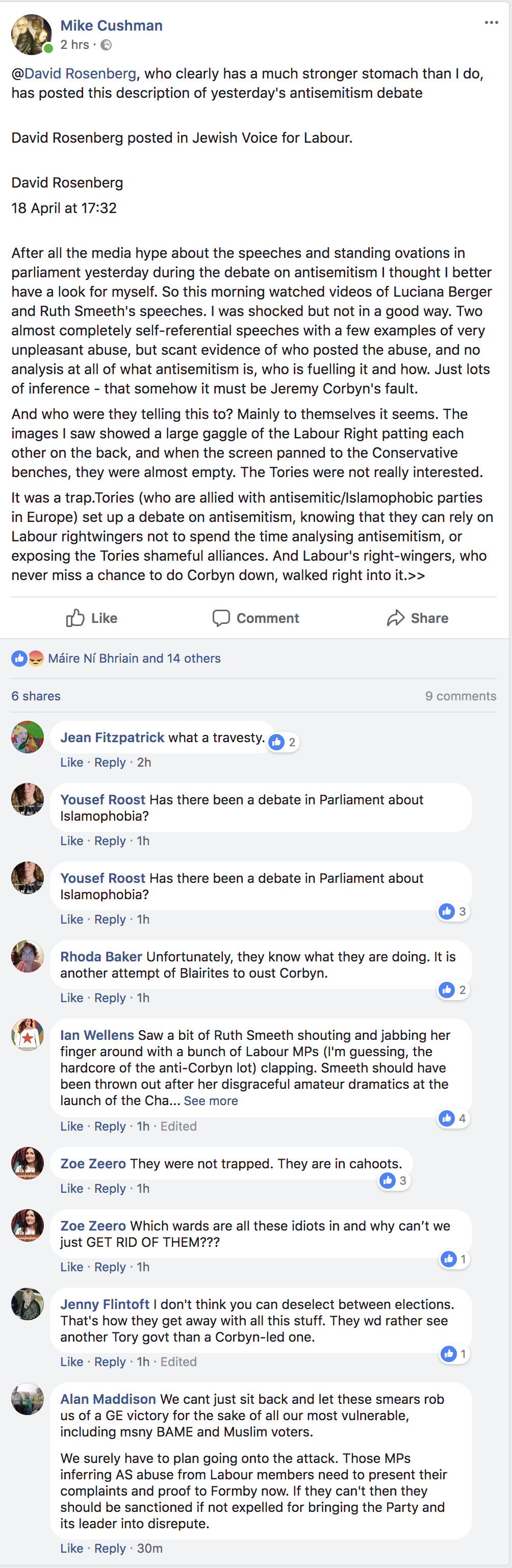View the 6 shares list

[36, 696]
